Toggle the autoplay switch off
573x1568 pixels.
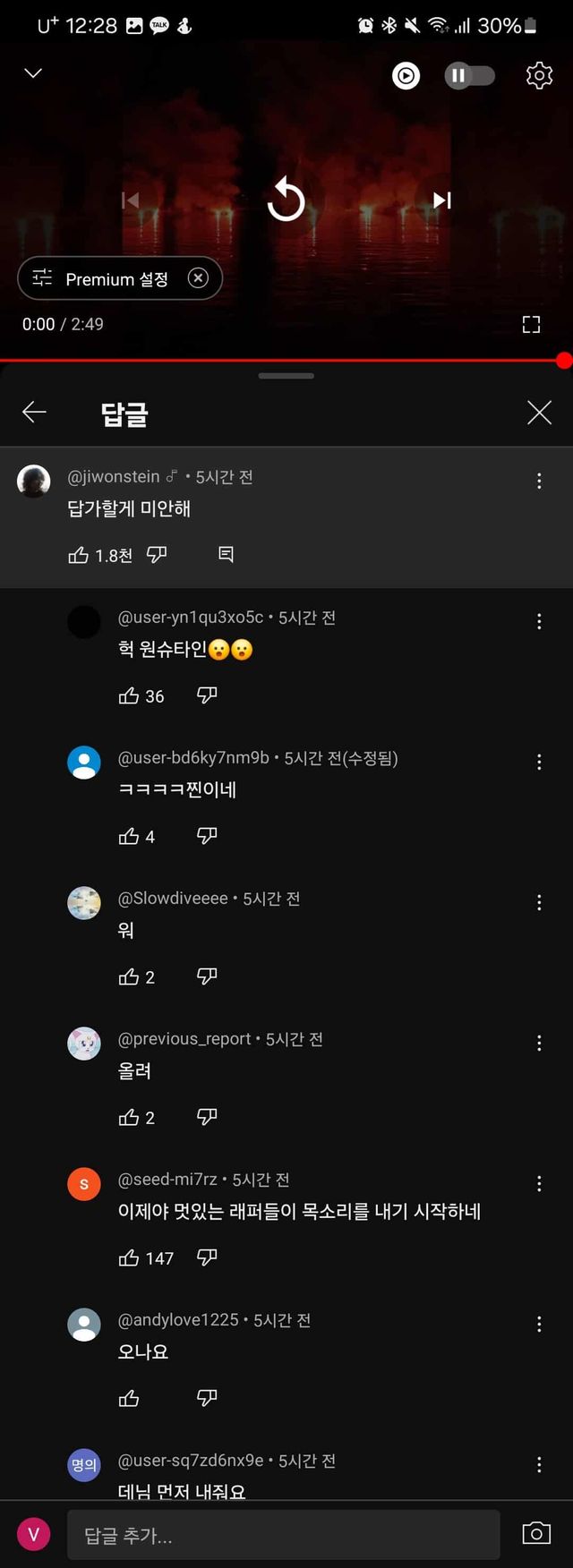pos(470,75)
